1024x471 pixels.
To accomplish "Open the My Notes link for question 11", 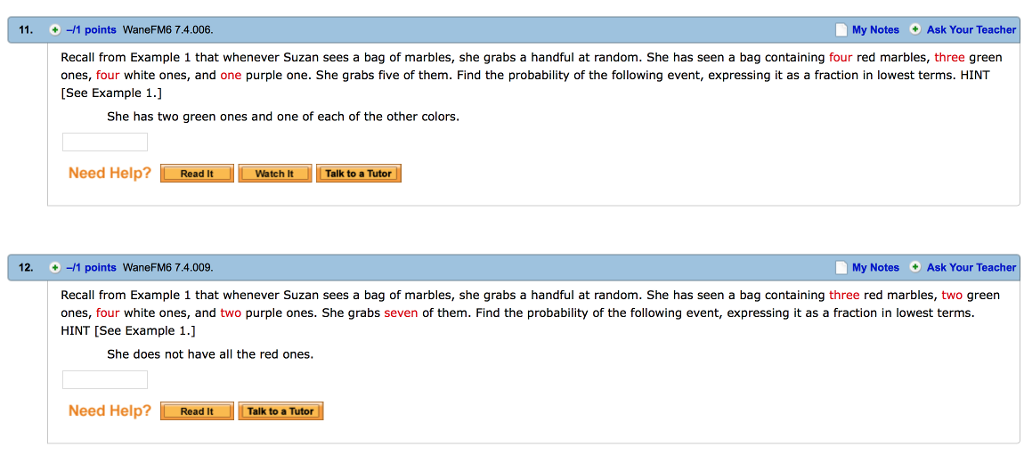I will tap(875, 30).
